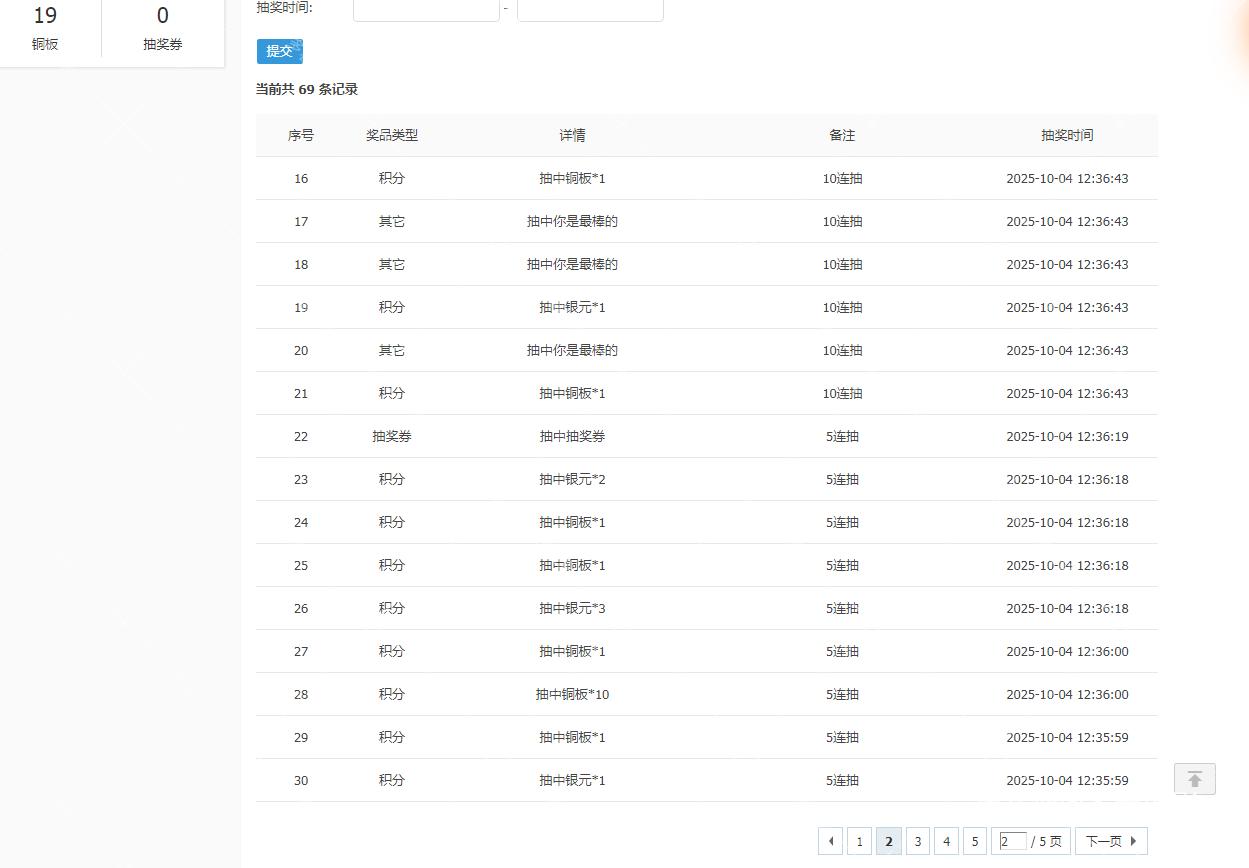Open page 1 in pagination
Viewport: 1249px width, 868px height.
859,841
